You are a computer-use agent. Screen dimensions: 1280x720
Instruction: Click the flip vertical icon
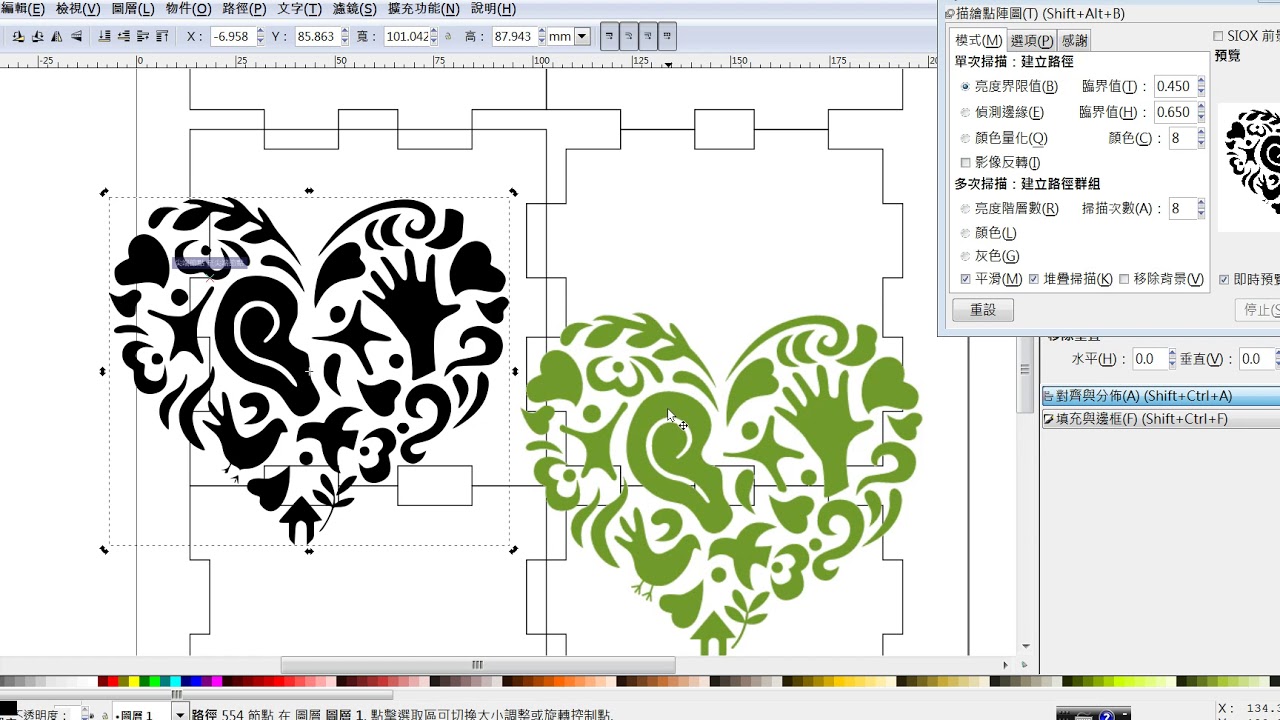[x=74, y=37]
